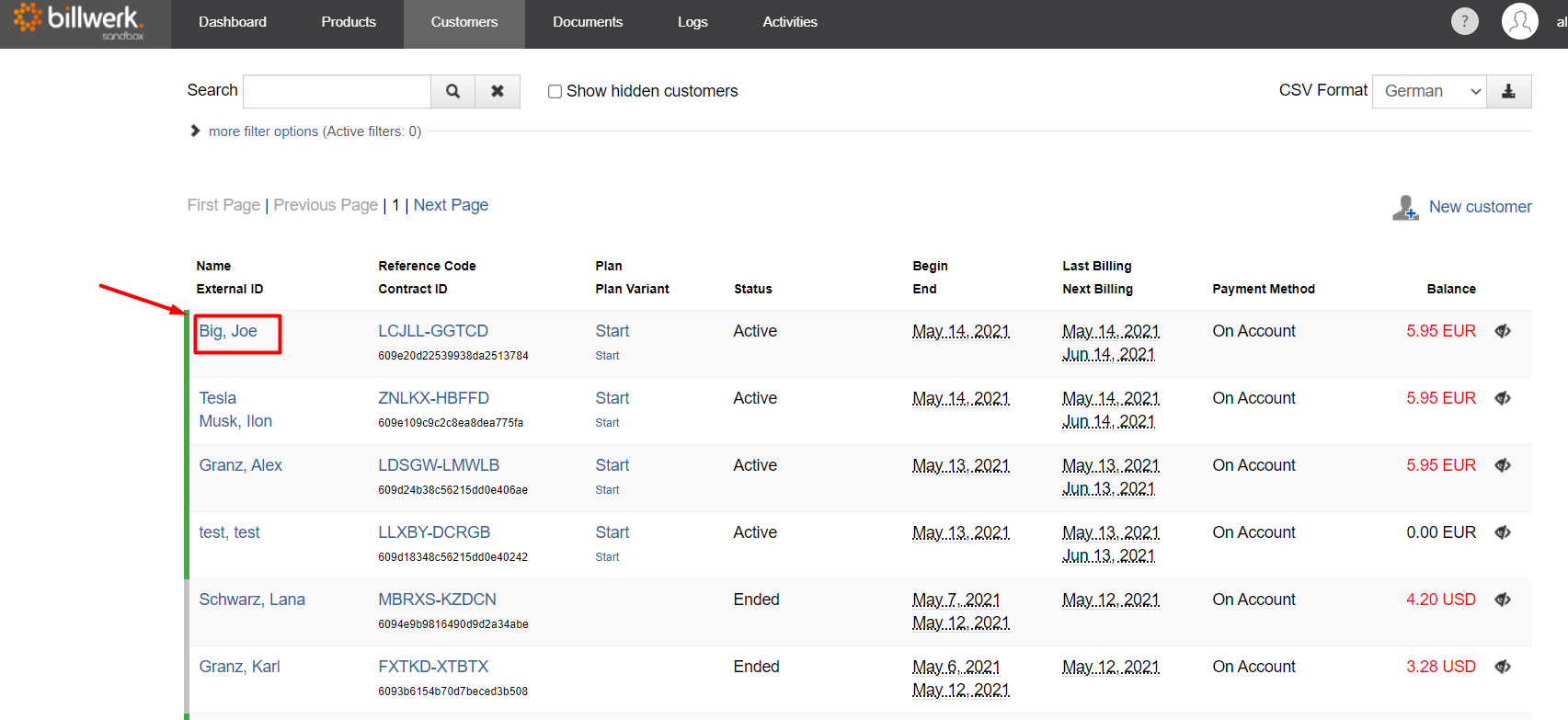Open the Start plan in Tesla row
1568x720 pixels.
[612, 398]
